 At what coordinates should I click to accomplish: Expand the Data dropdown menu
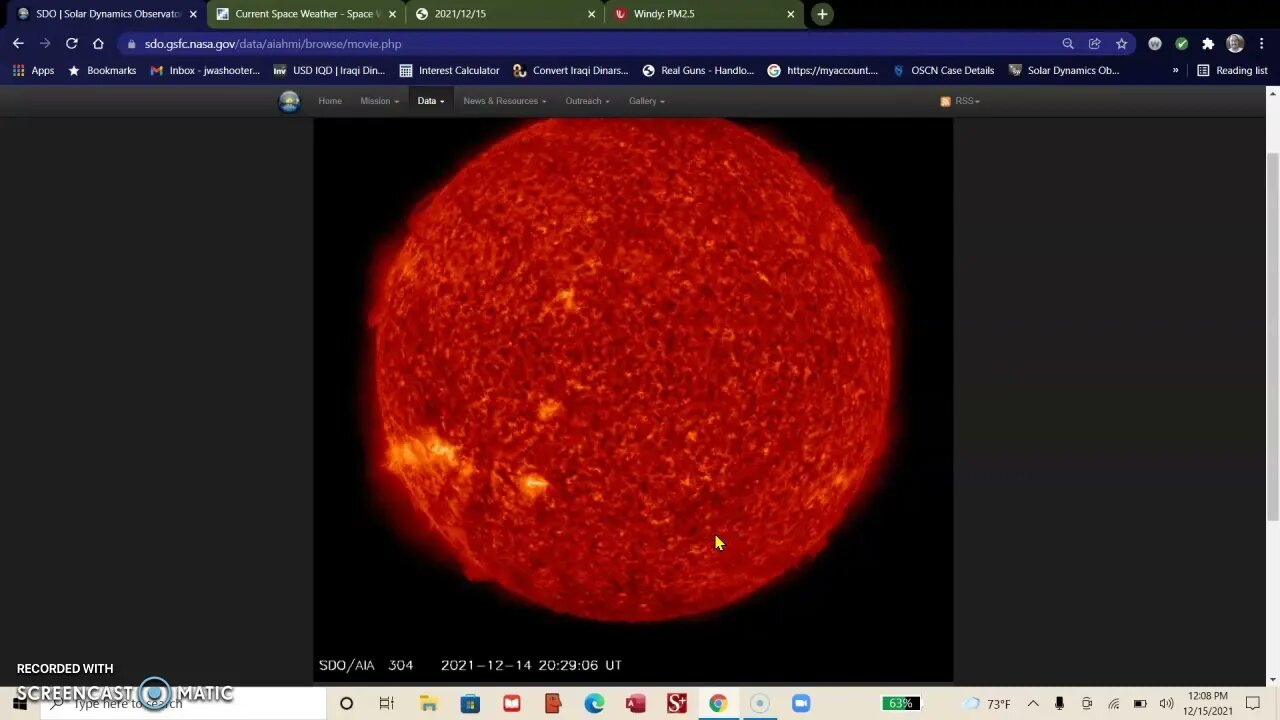[431, 101]
